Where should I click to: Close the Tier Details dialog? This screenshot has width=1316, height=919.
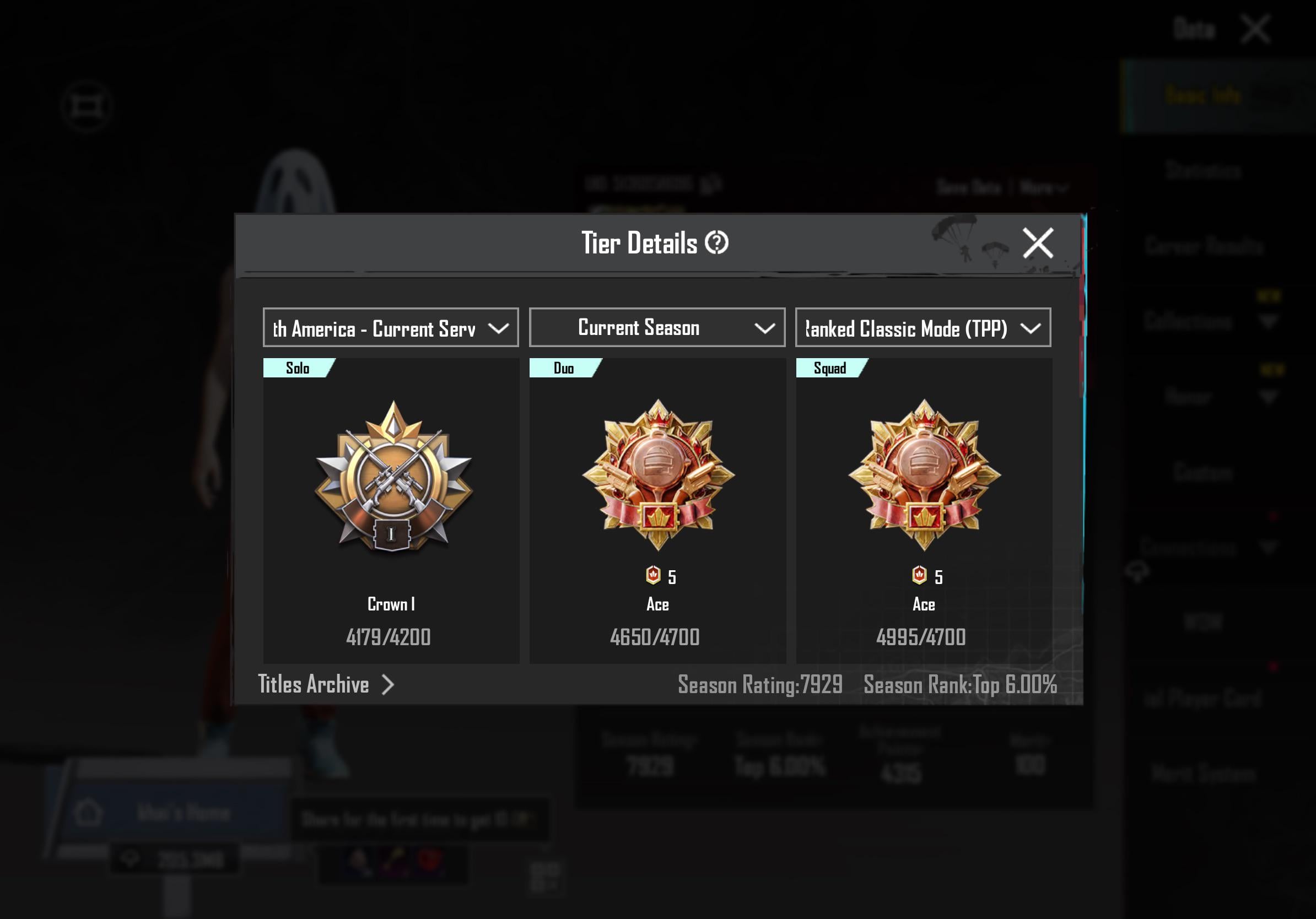[x=1038, y=243]
